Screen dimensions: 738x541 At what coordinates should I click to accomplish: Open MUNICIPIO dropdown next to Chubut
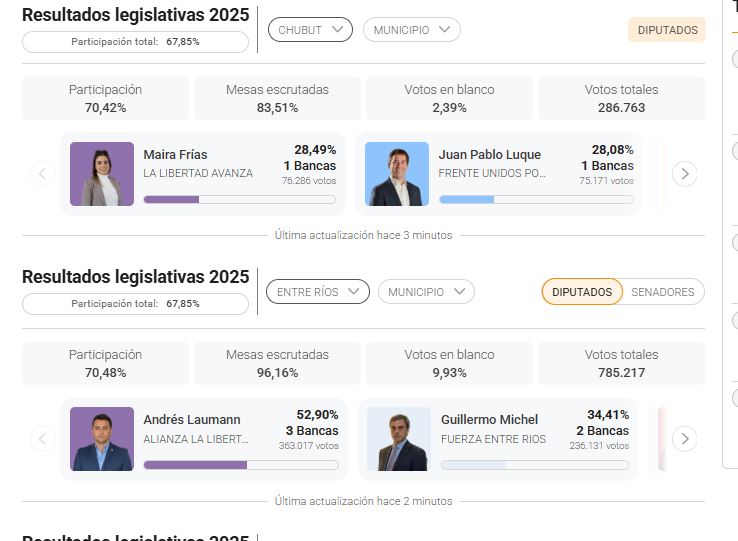tap(411, 30)
